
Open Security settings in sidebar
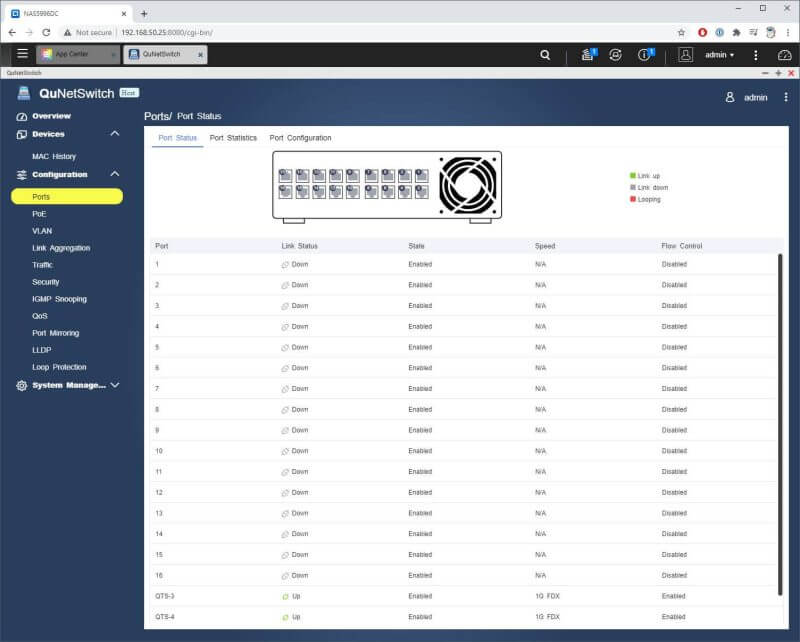[45, 282]
